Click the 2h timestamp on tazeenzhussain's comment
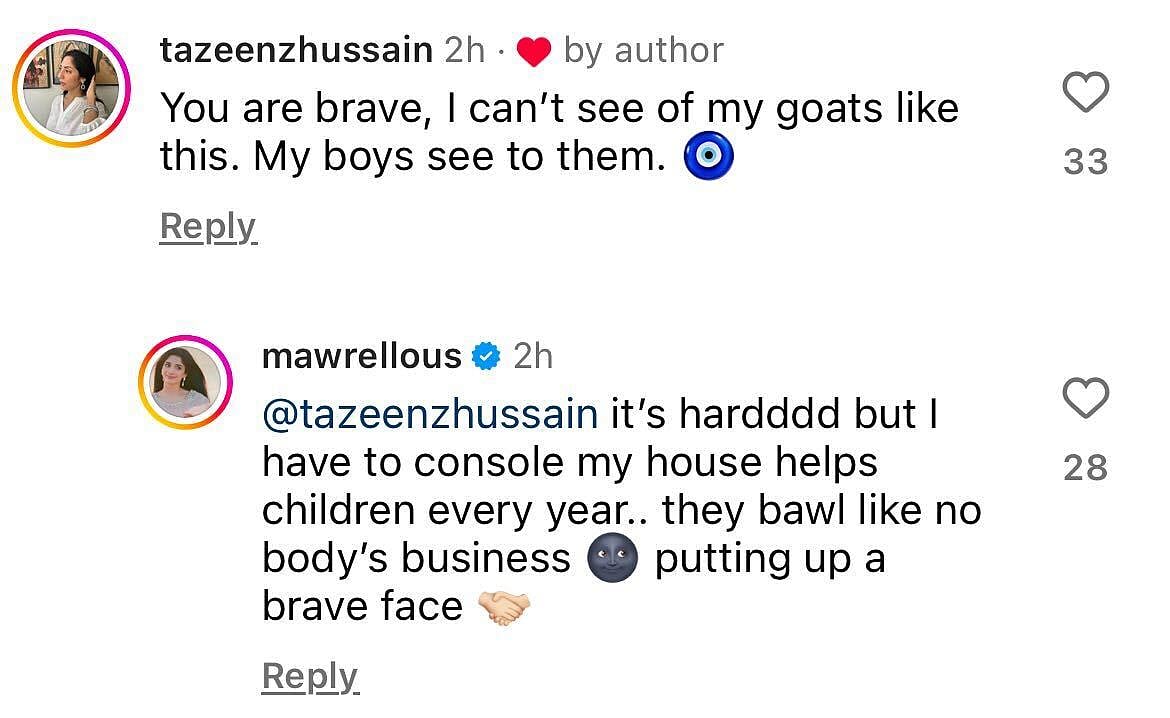 (464, 51)
